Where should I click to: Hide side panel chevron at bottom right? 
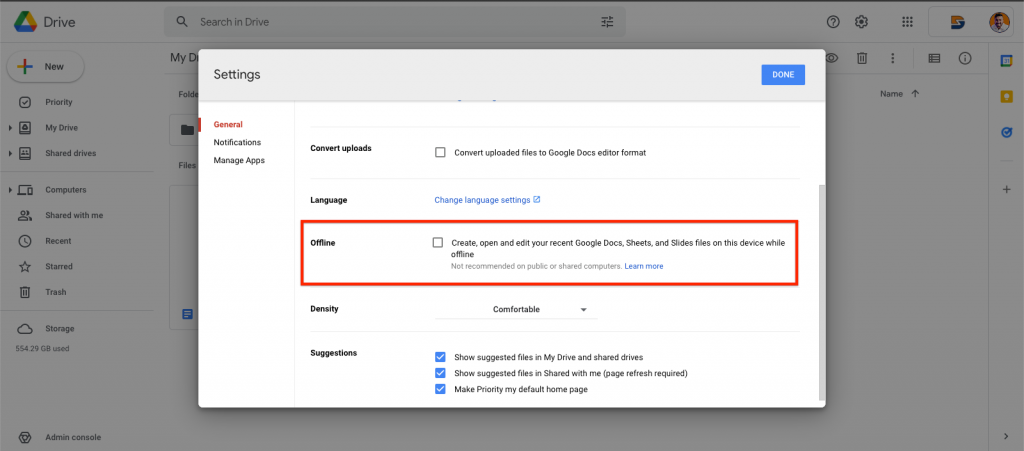pos(1006,436)
